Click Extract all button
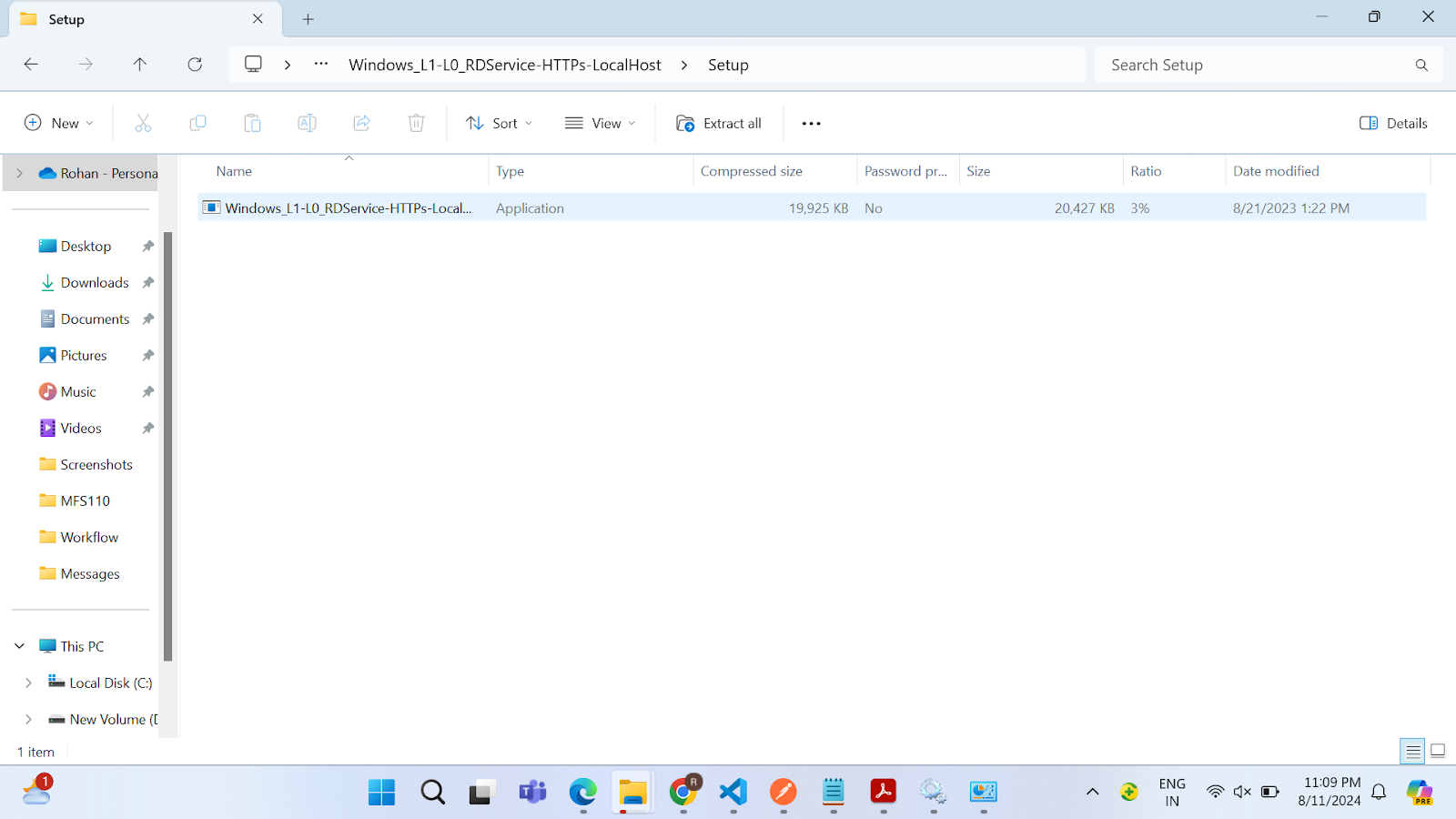Image resolution: width=1456 pixels, height=819 pixels. click(719, 123)
